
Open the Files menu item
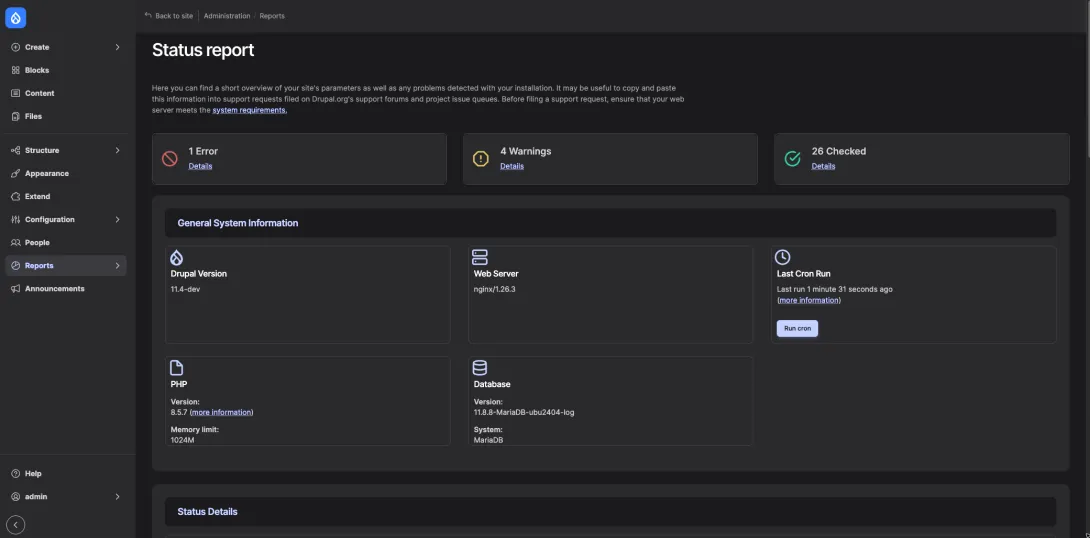[66, 116]
